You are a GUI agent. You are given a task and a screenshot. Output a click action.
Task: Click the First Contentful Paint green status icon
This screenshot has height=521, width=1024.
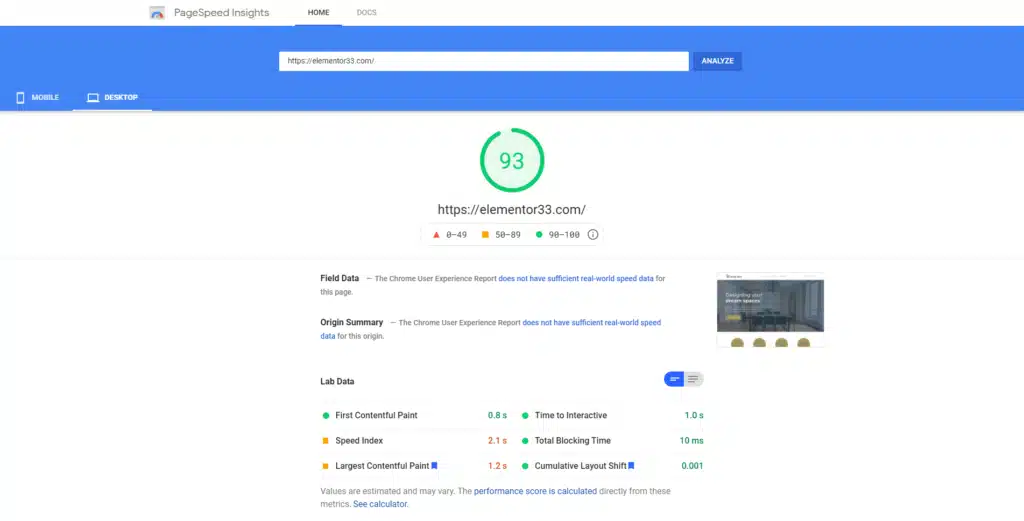coord(326,415)
